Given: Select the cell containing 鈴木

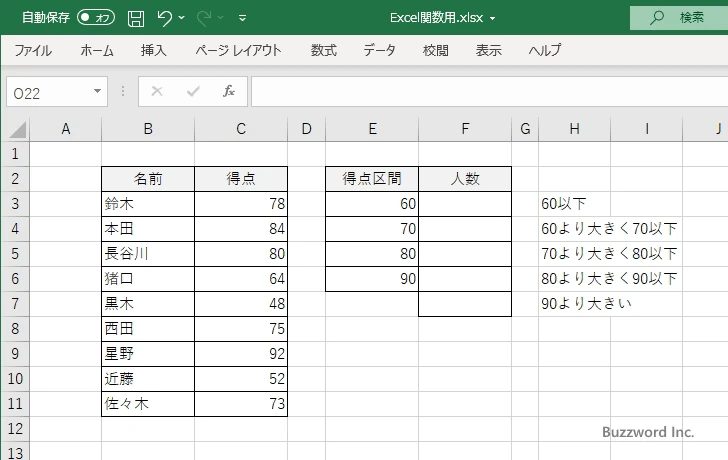Looking at the screenshot, I should (x=148, y=204).
